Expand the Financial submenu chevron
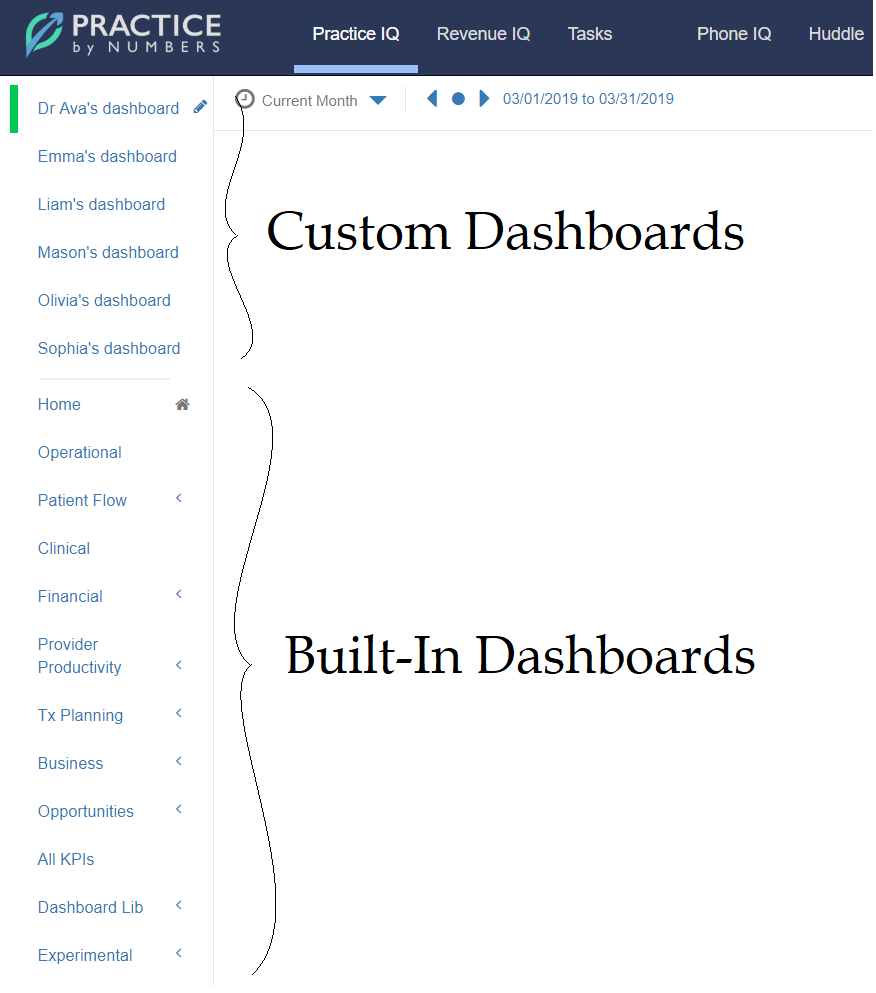Image resolution: width=876 pixels, height=993 pixels. click(x=179, y=596)
